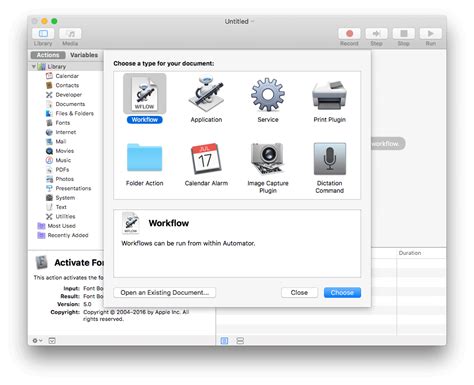The image size is (474, 385).
Task: Show the variables split view icon
Action: point(240,340)
